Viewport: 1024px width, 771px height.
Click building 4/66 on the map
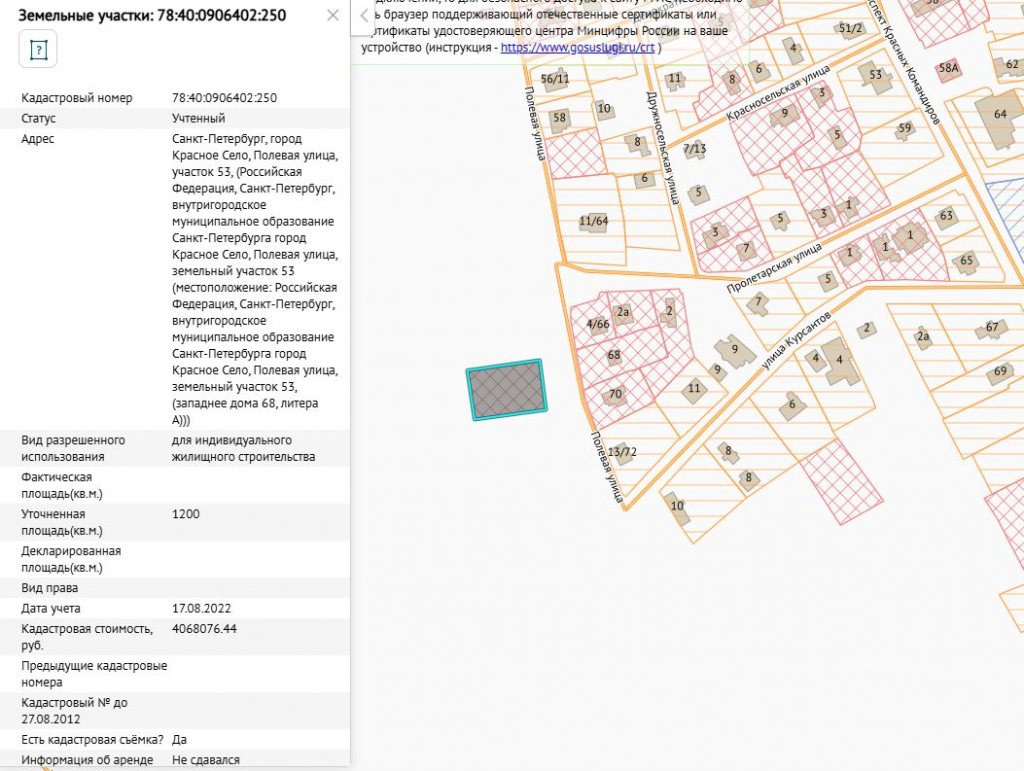[598, 324]
